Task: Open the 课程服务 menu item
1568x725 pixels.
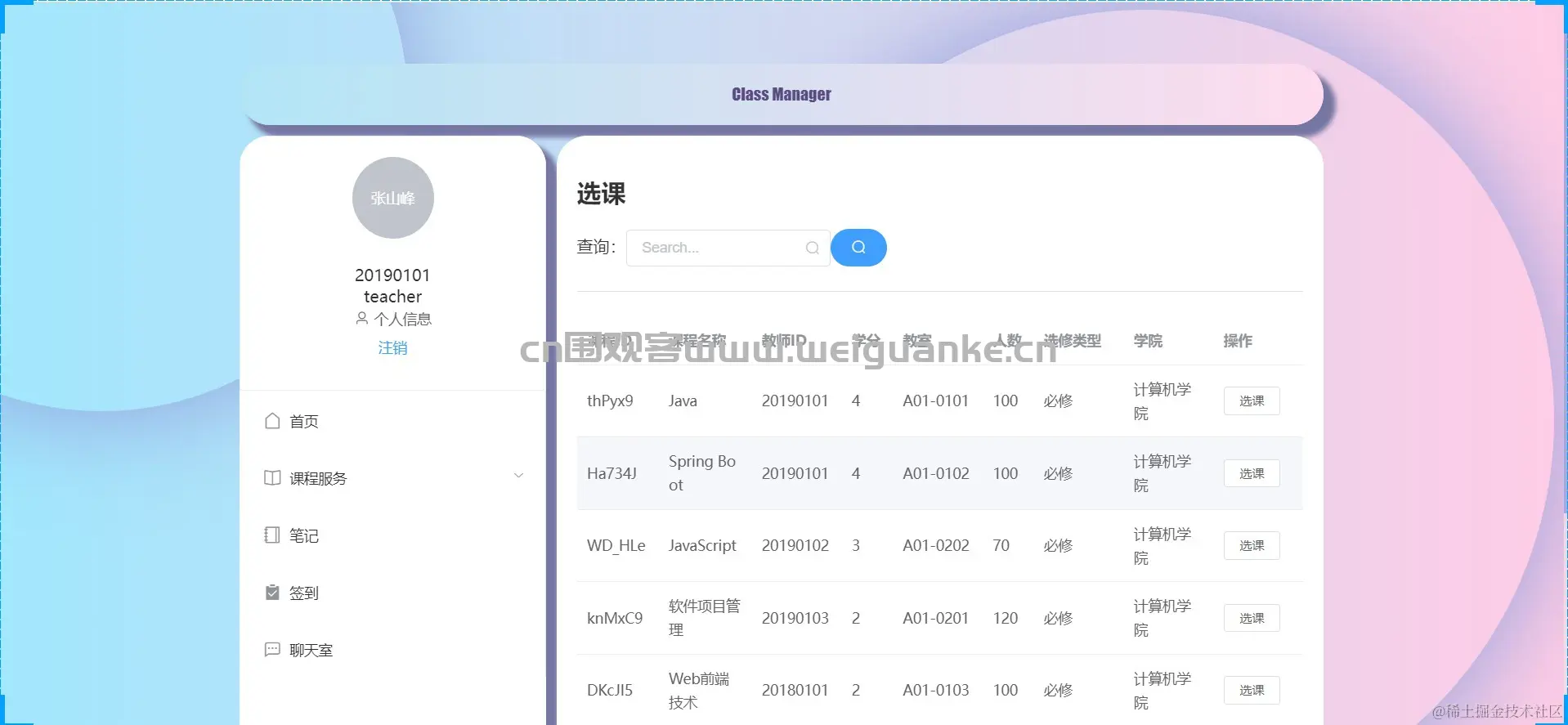Action: [x=392, y=478]
